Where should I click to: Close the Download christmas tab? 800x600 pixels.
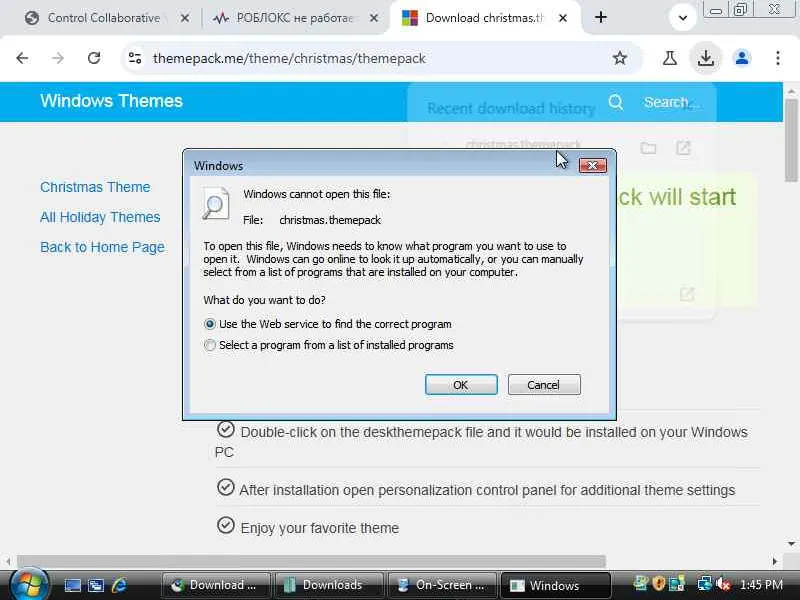563,18
